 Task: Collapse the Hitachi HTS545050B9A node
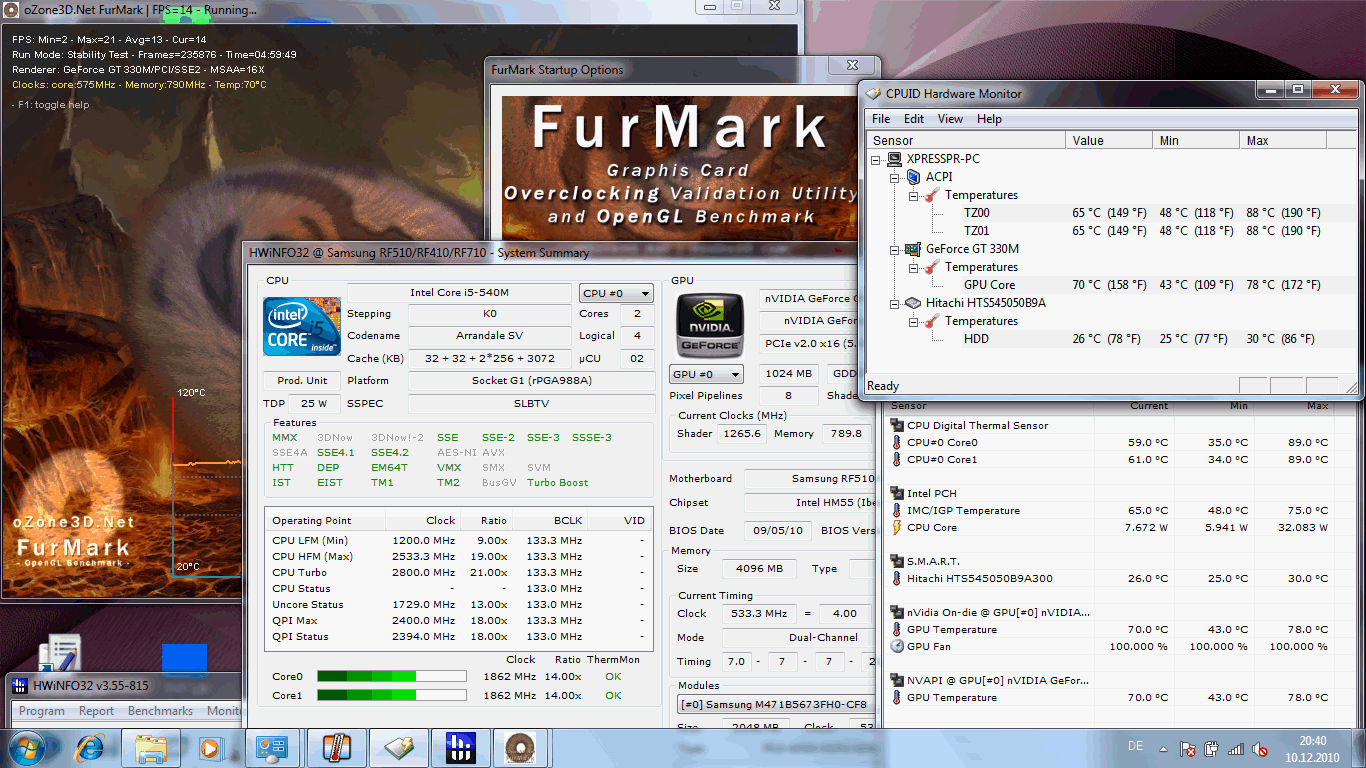[896, 303]
